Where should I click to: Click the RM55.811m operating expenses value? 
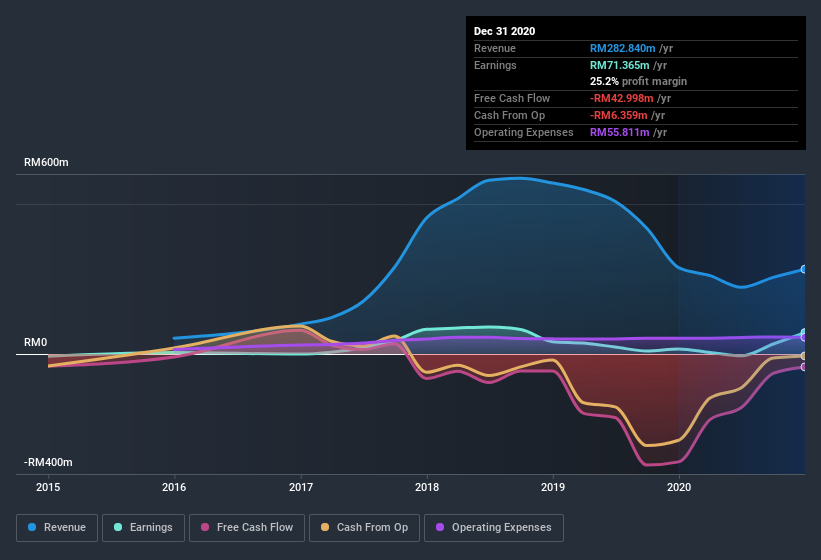pyautogui.click(x=619, y=132)
